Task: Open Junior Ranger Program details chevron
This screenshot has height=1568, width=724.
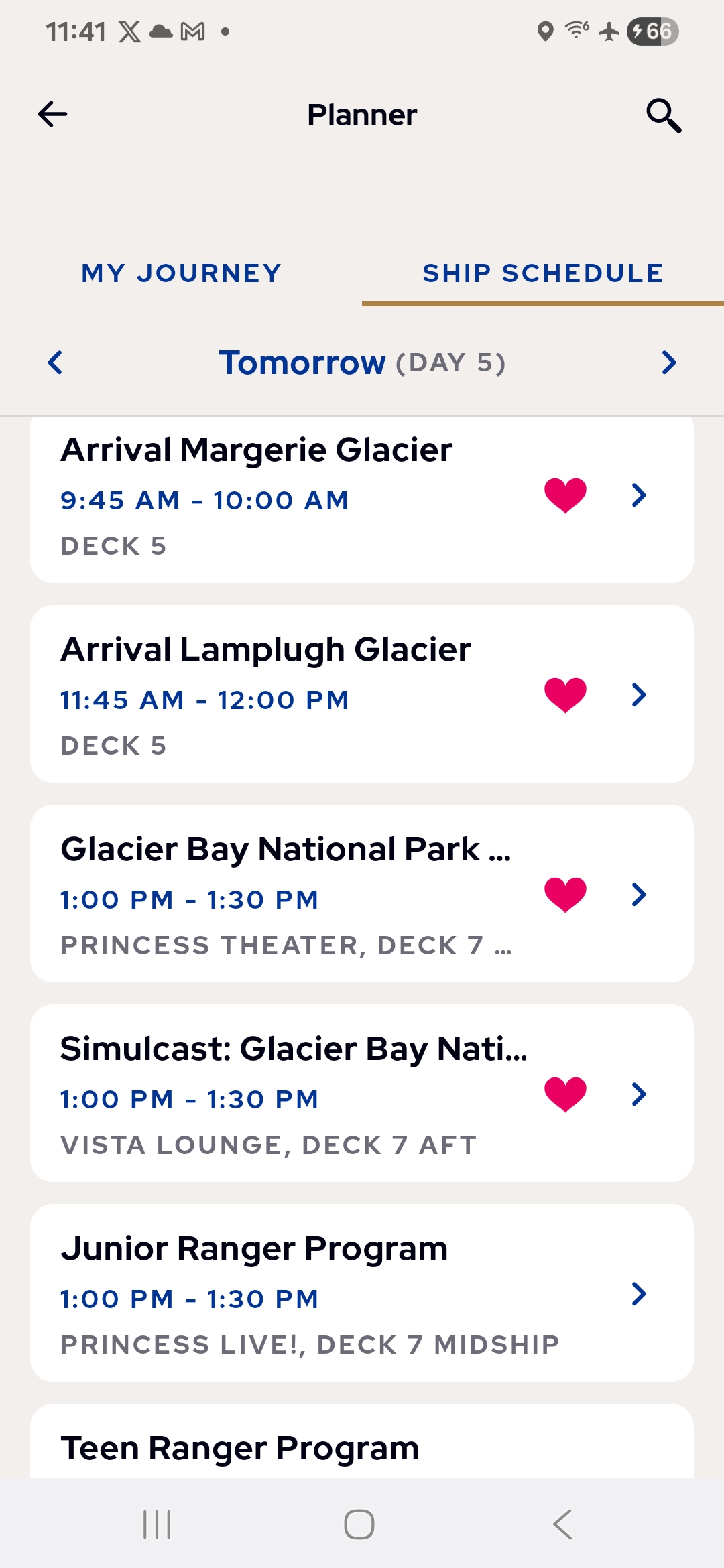Action: click(639, 1294)
